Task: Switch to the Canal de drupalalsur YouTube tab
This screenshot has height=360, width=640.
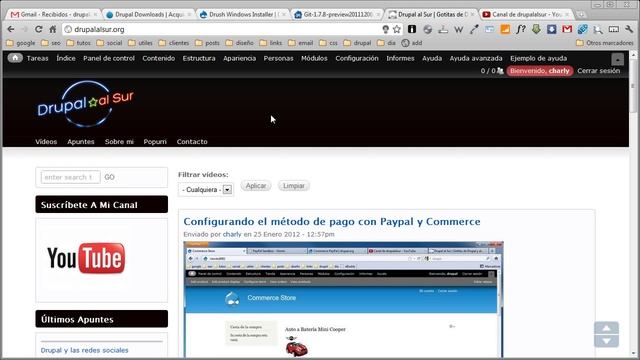Action: (x=526, y=14)
